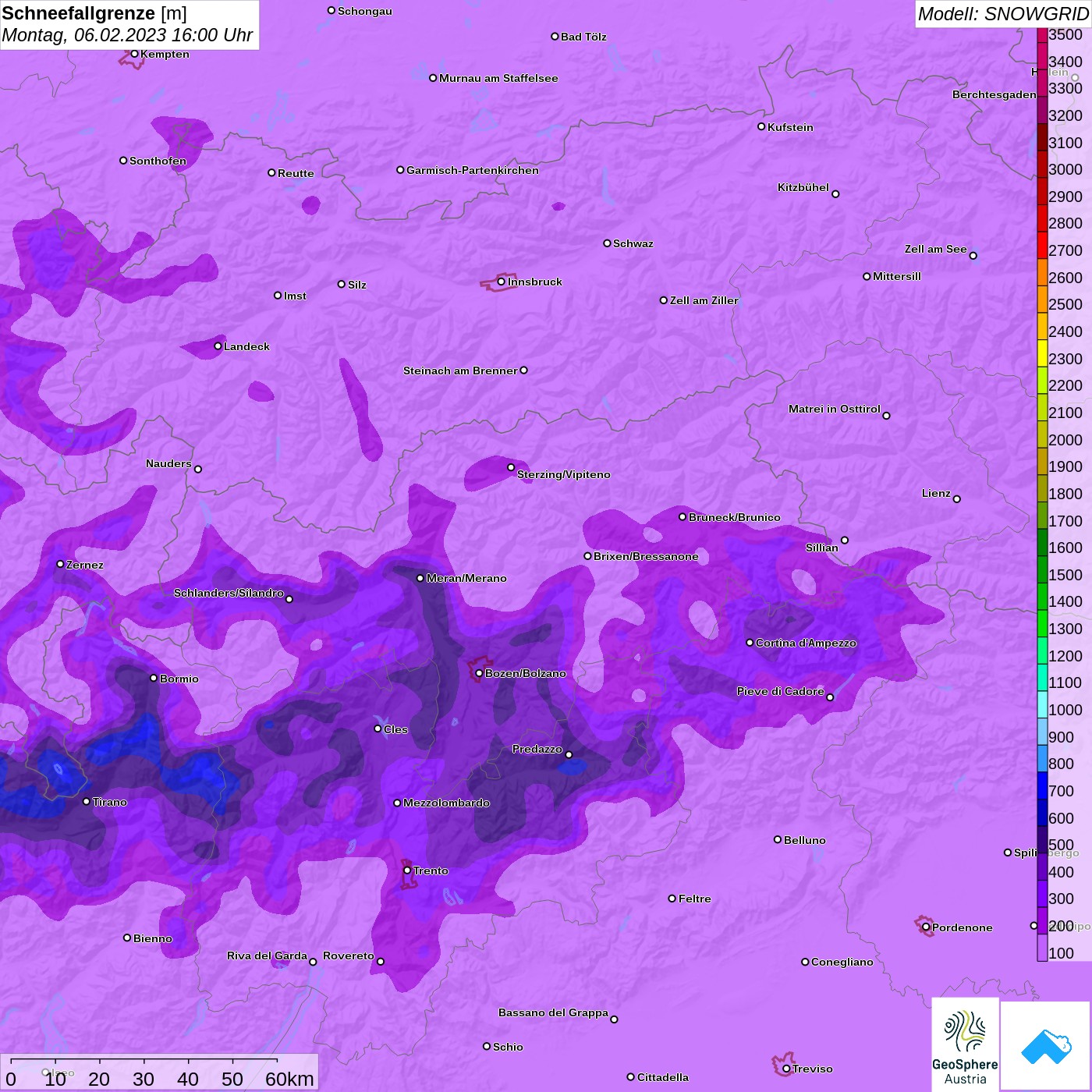Screen dimensions: 1092x1092
Task: Click the 'Sillian' label
Action: point(822,548)
